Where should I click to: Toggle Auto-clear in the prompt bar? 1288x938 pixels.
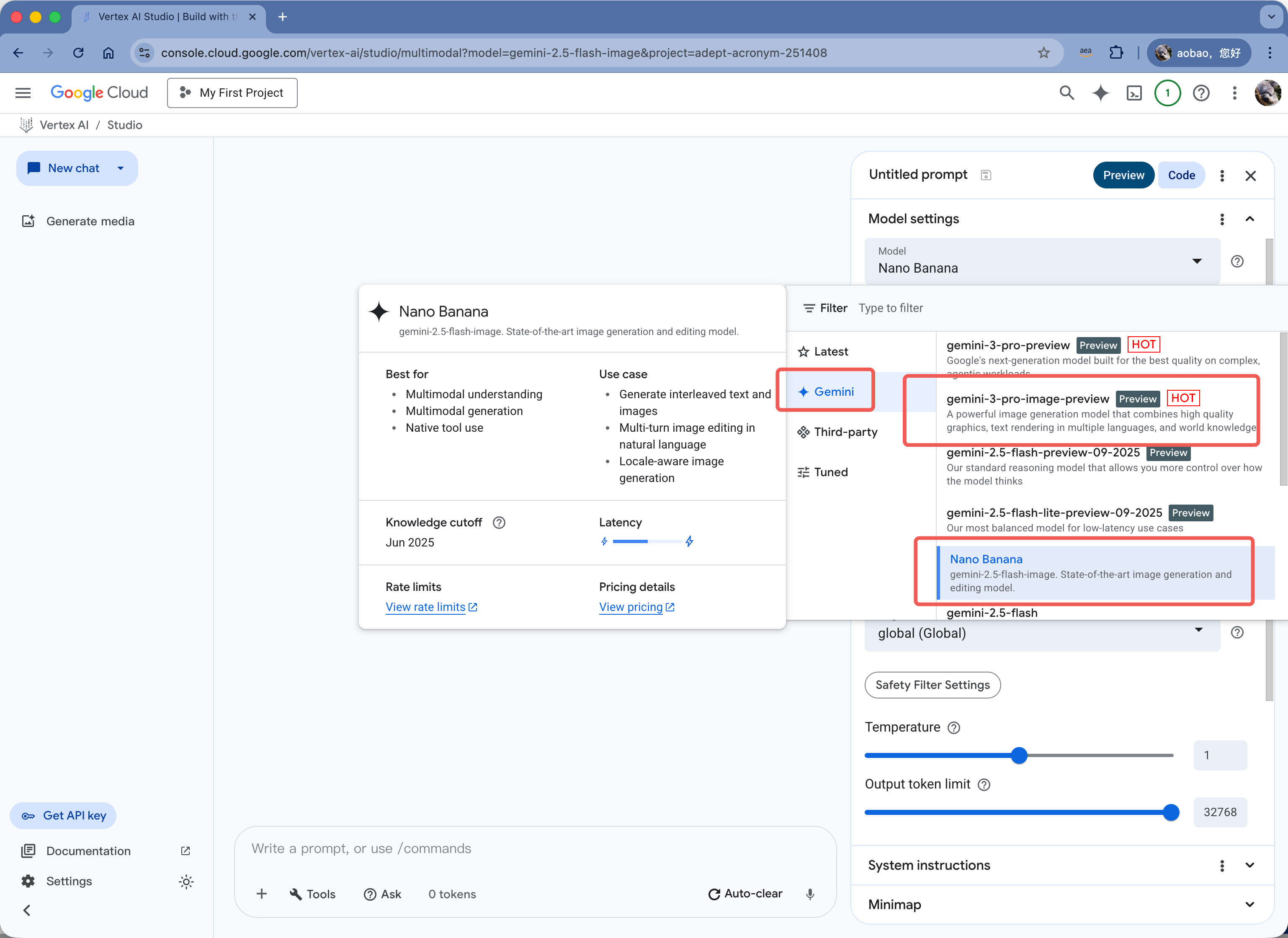click(745, 894)
